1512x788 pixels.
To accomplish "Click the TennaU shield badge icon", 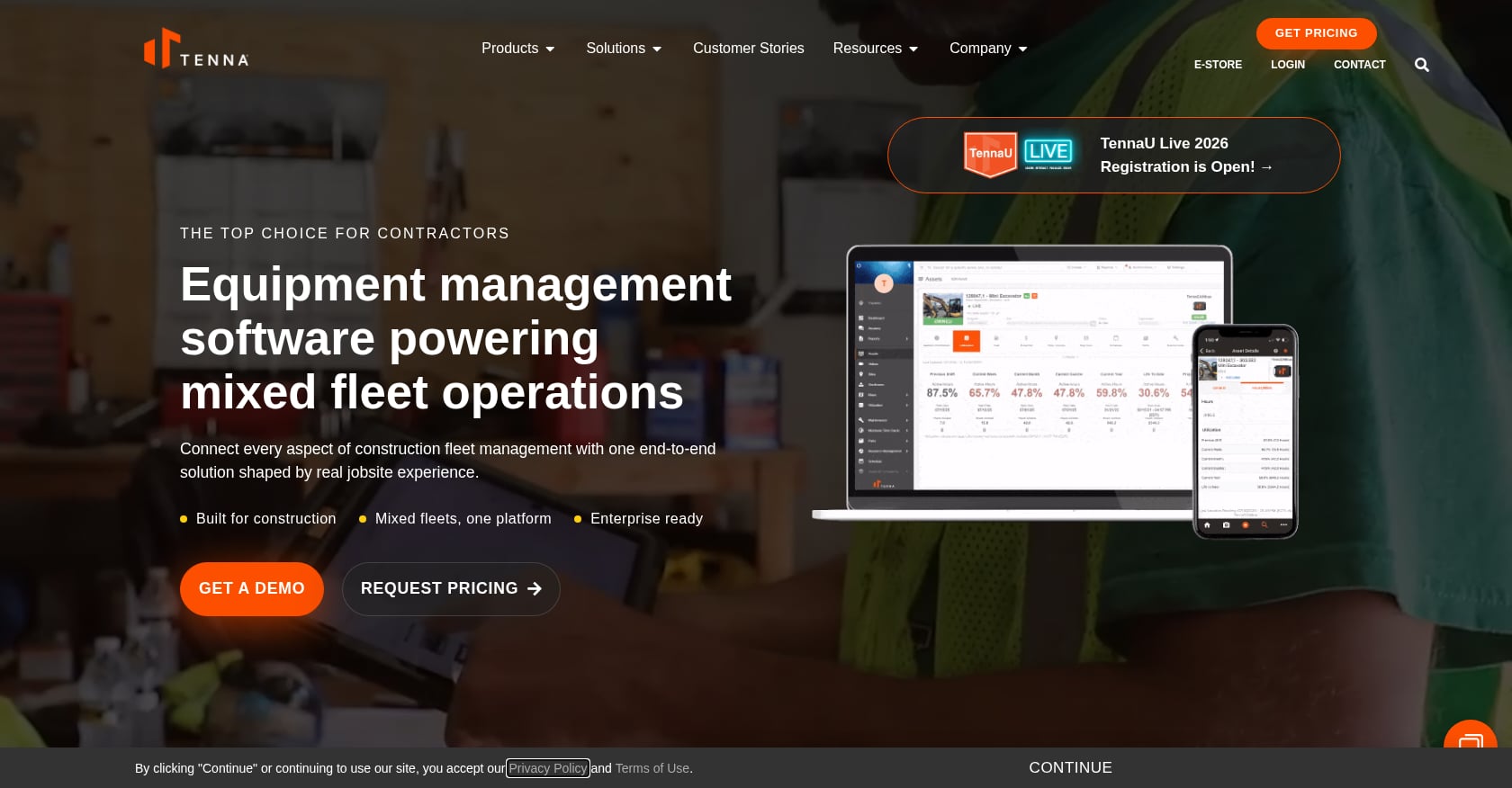I will tap(991, 155).
